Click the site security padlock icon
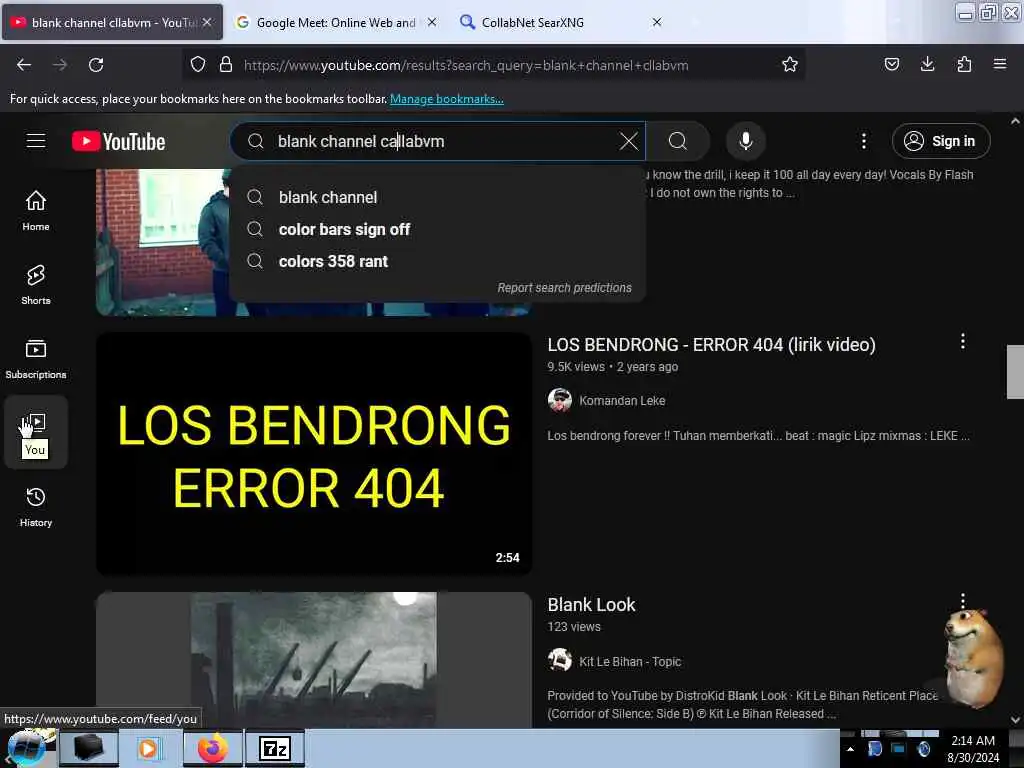Viewport: 1024px width, 768px height. tap(226, 65)
